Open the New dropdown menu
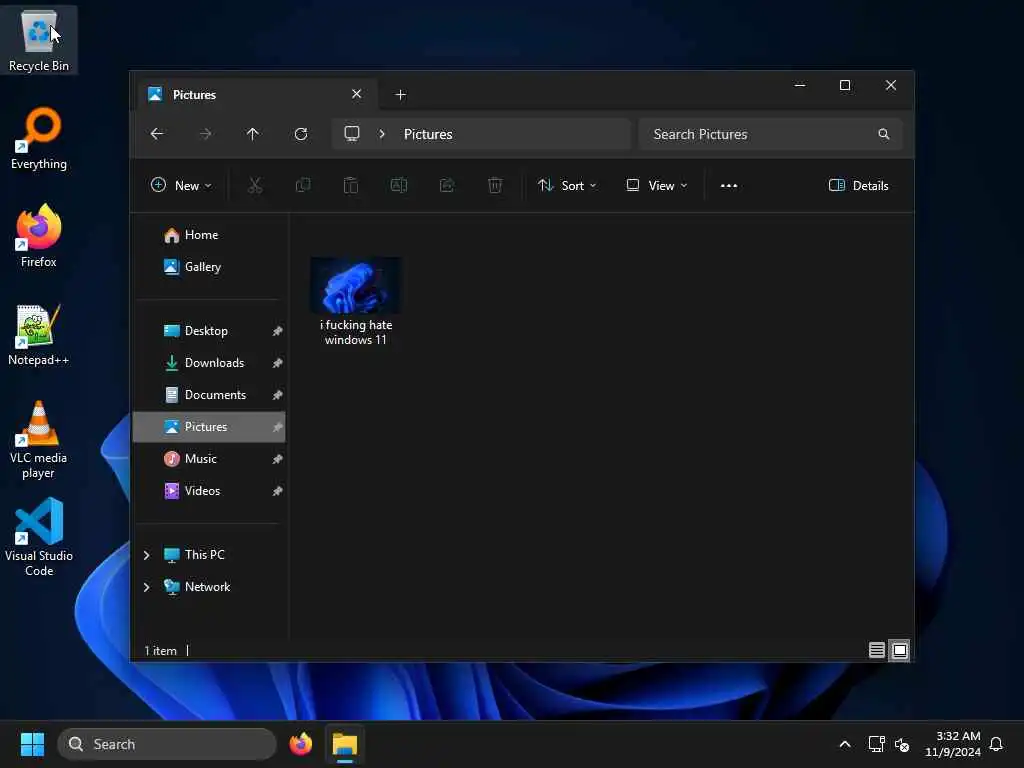1024x768 pixels. (181, 185)
